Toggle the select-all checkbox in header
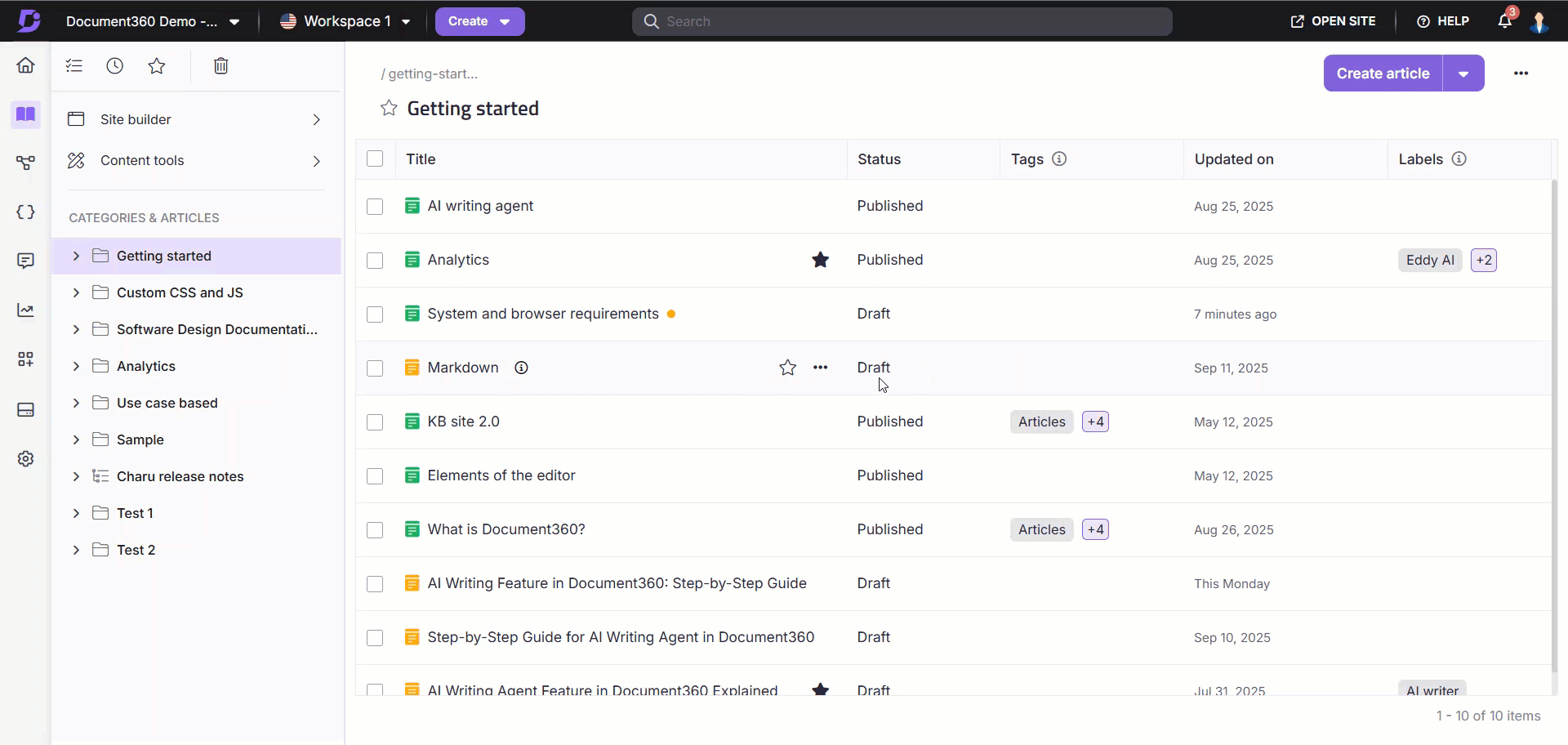The width and height of the screenshot is (1568, 745). pos(375,159)
